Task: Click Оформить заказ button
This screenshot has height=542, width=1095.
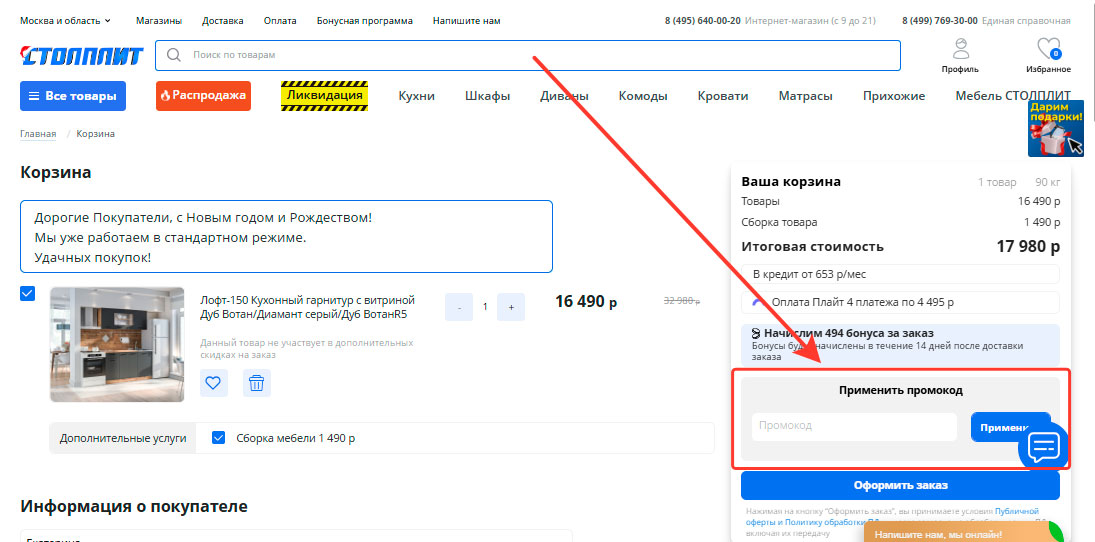Action: point(900,485)
